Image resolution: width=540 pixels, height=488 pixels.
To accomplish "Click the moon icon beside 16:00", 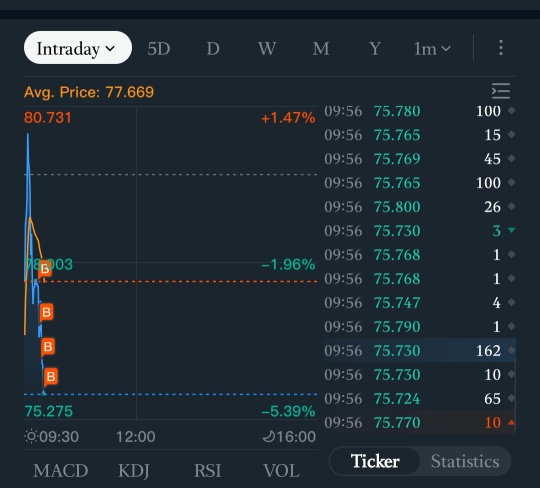I will [x=269, y=436].
